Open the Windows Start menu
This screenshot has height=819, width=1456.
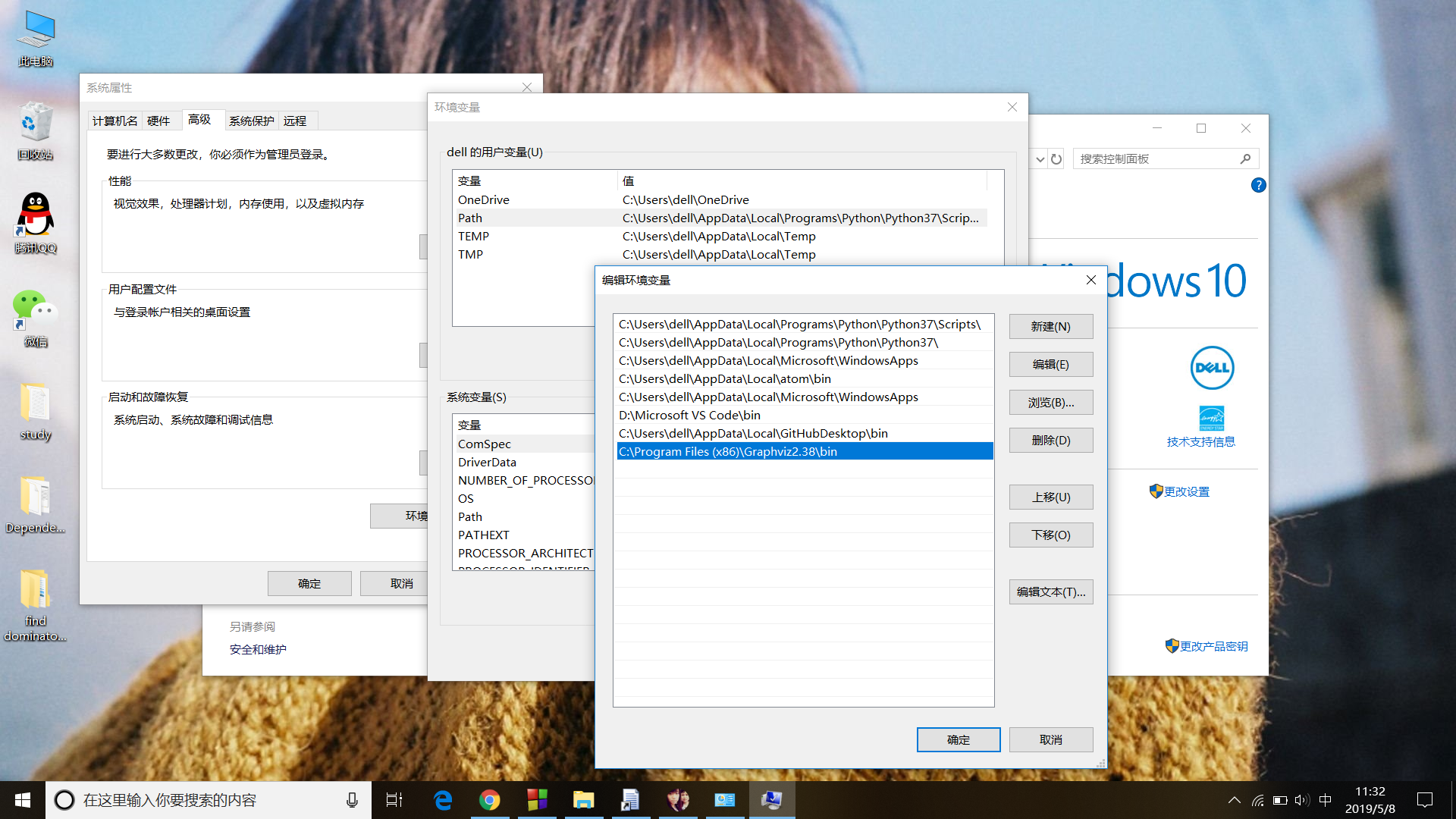[23, 800]
